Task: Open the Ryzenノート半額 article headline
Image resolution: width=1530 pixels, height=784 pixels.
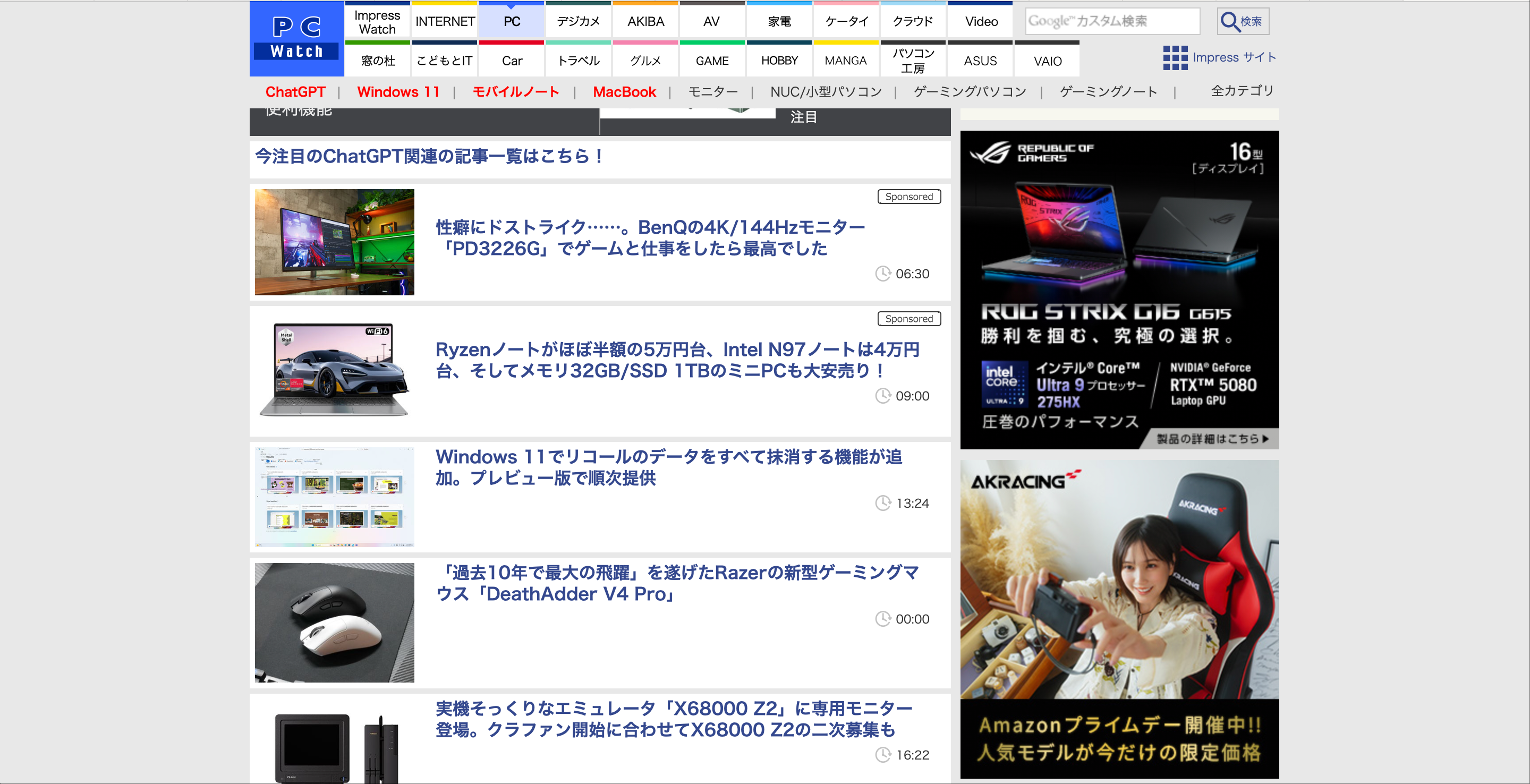Action: pos(677,360)
